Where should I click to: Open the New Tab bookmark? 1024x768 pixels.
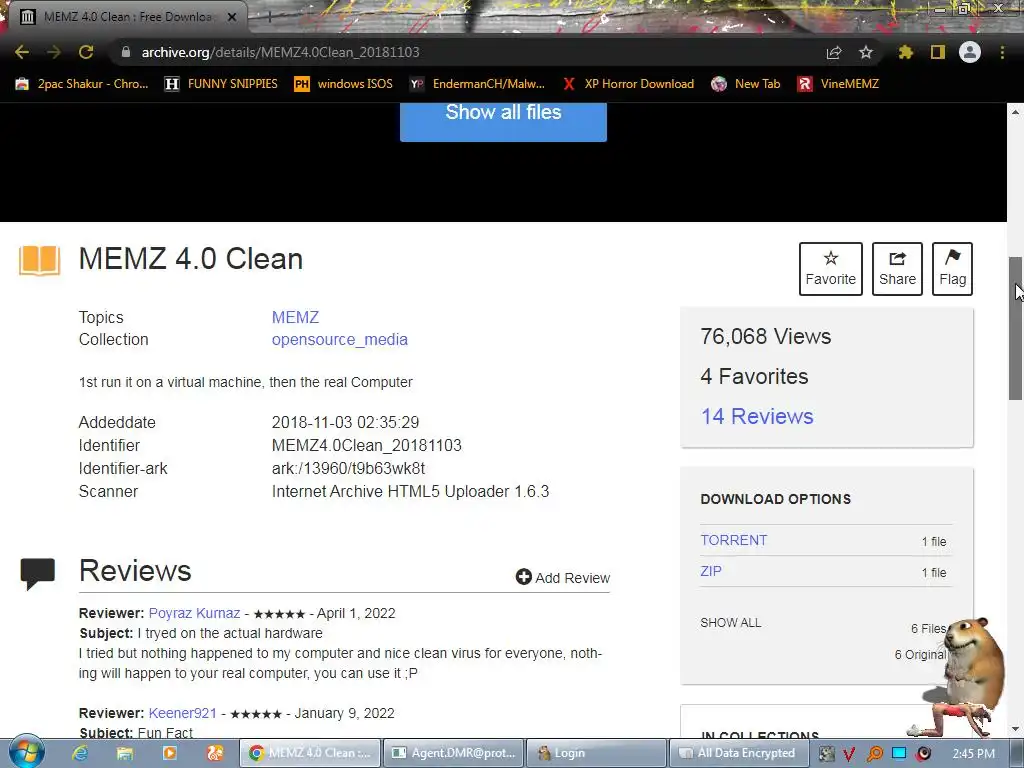click(746, 84)
